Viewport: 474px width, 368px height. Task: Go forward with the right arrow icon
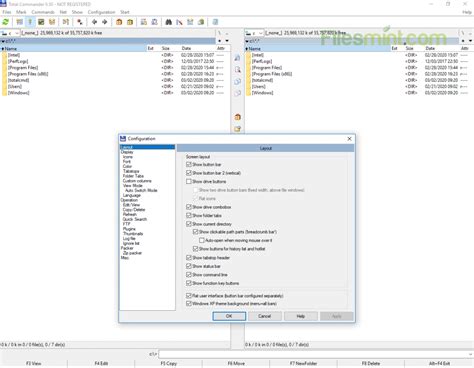tap(105, 22)
